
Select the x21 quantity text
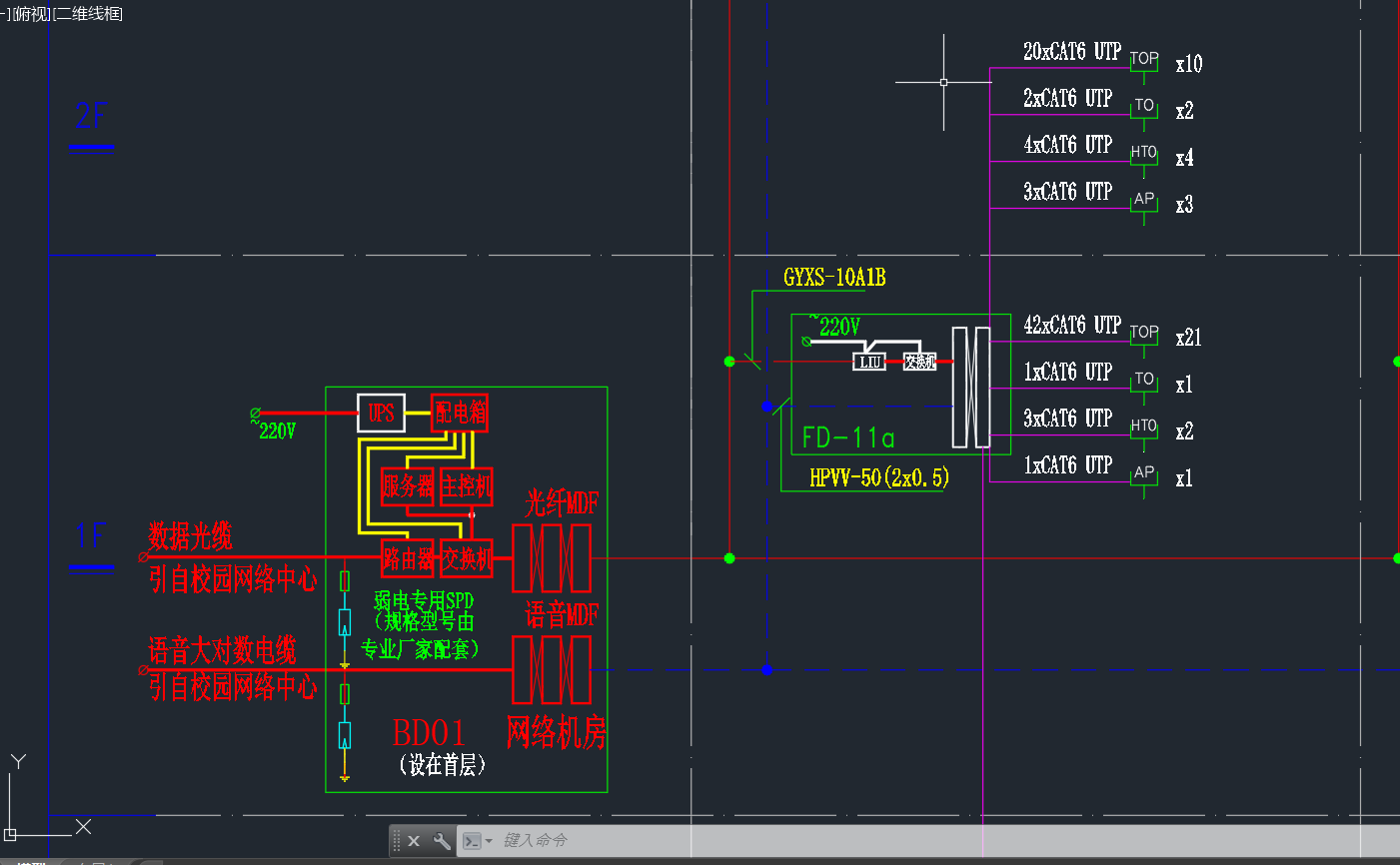(x=1188, y=338)
